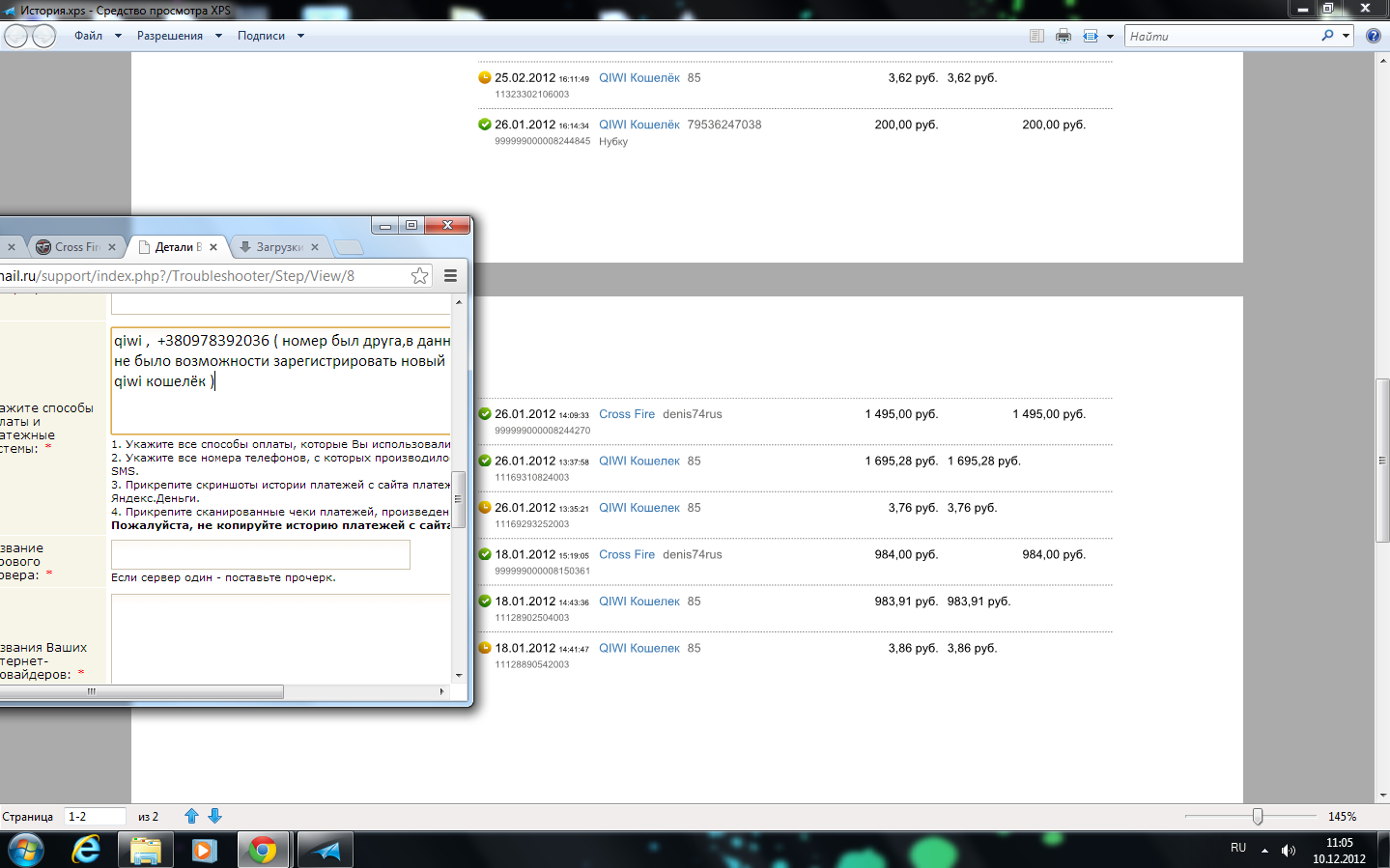Click the RU language indicator
This screenshot has height=868, width=1390.
point(1238,848)
